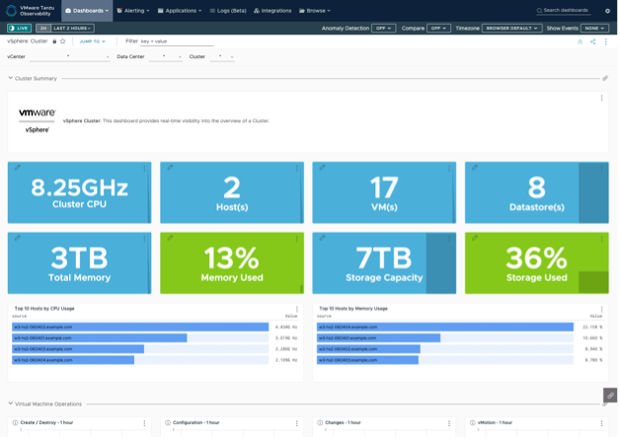This screenshot has width=620, height=440.
Task: Click the link icon on the Host(s) tile
Action: [167, 168]
